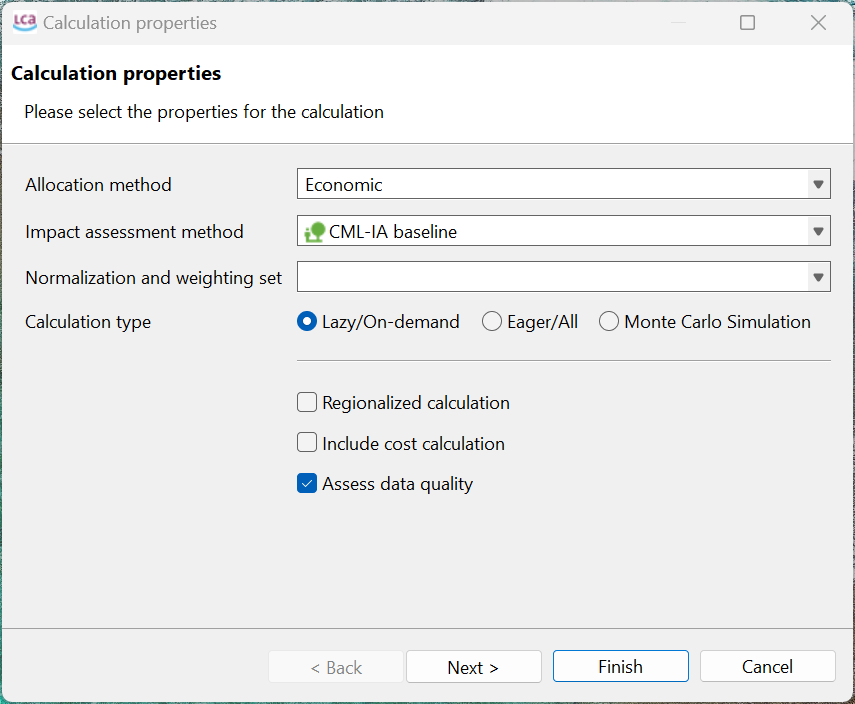Click the openLCA logo in title bar
855x704 pixels.
tap(24, 22)
